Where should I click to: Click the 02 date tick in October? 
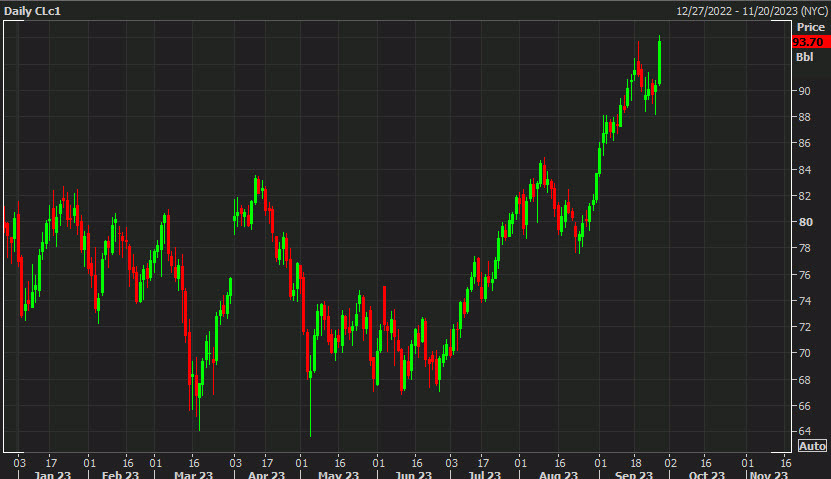pos(670,463)
